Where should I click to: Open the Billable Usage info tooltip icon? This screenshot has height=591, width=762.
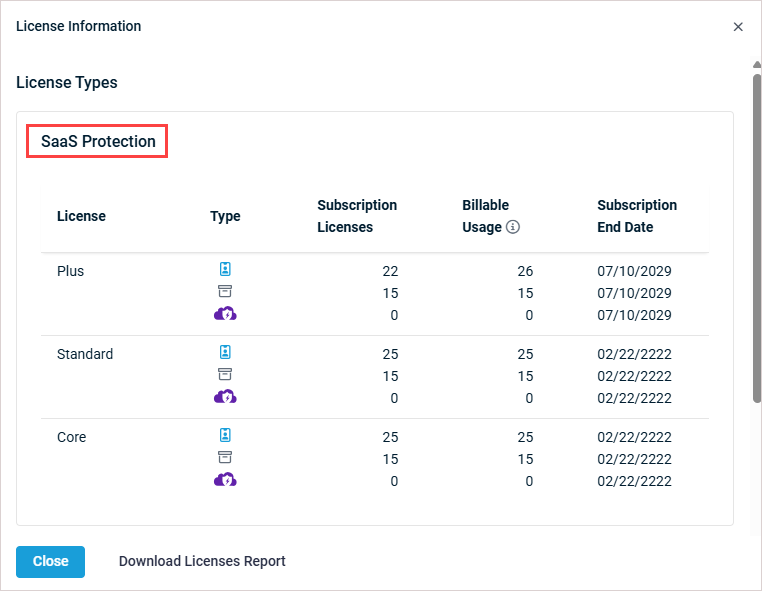(513, 227)
